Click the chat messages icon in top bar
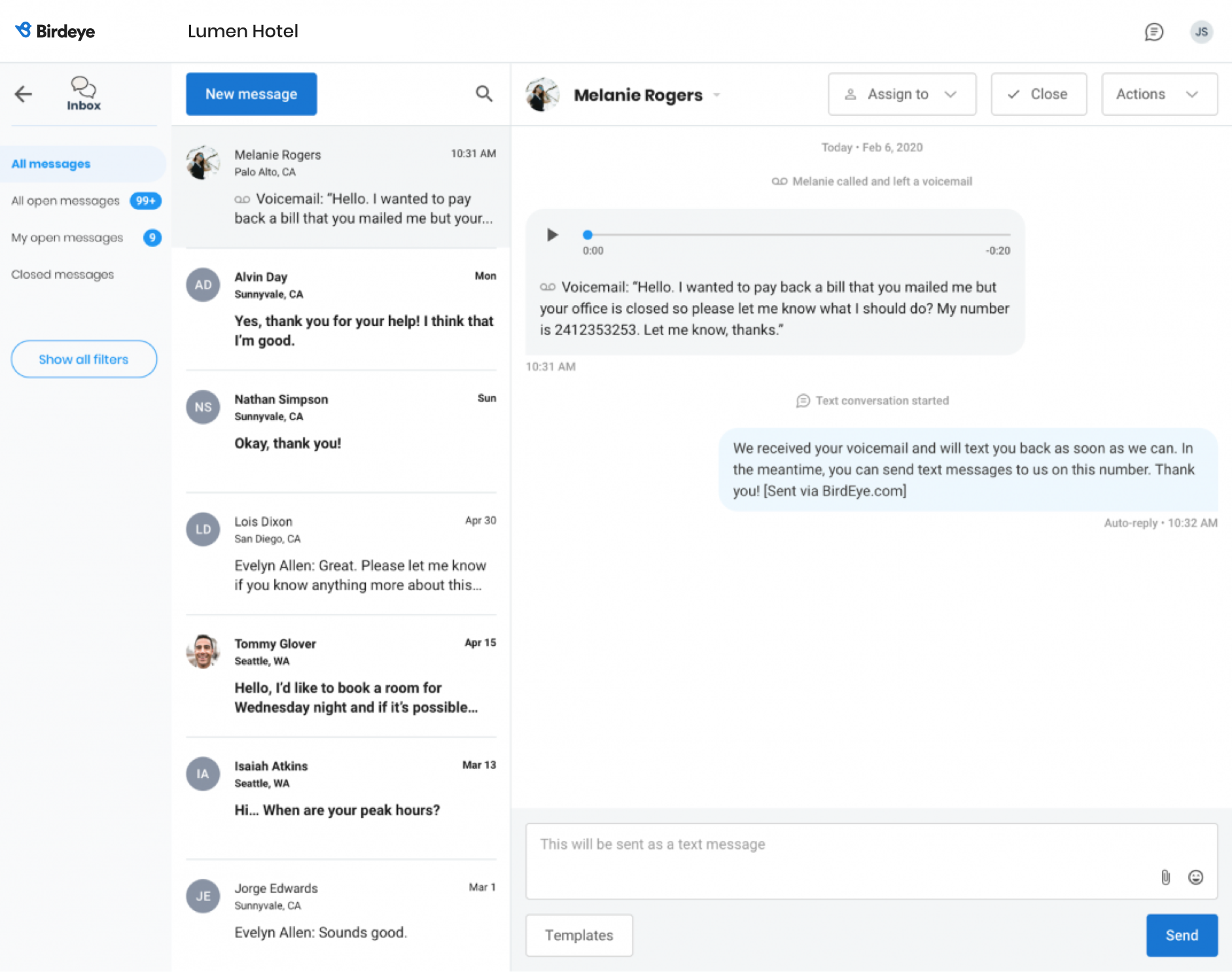 coord(1154,31)
